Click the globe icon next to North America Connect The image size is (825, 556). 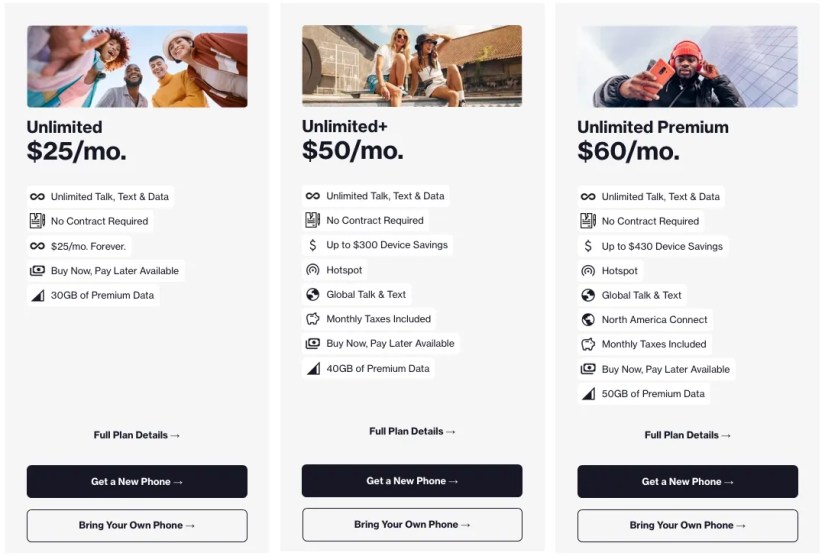588,319
